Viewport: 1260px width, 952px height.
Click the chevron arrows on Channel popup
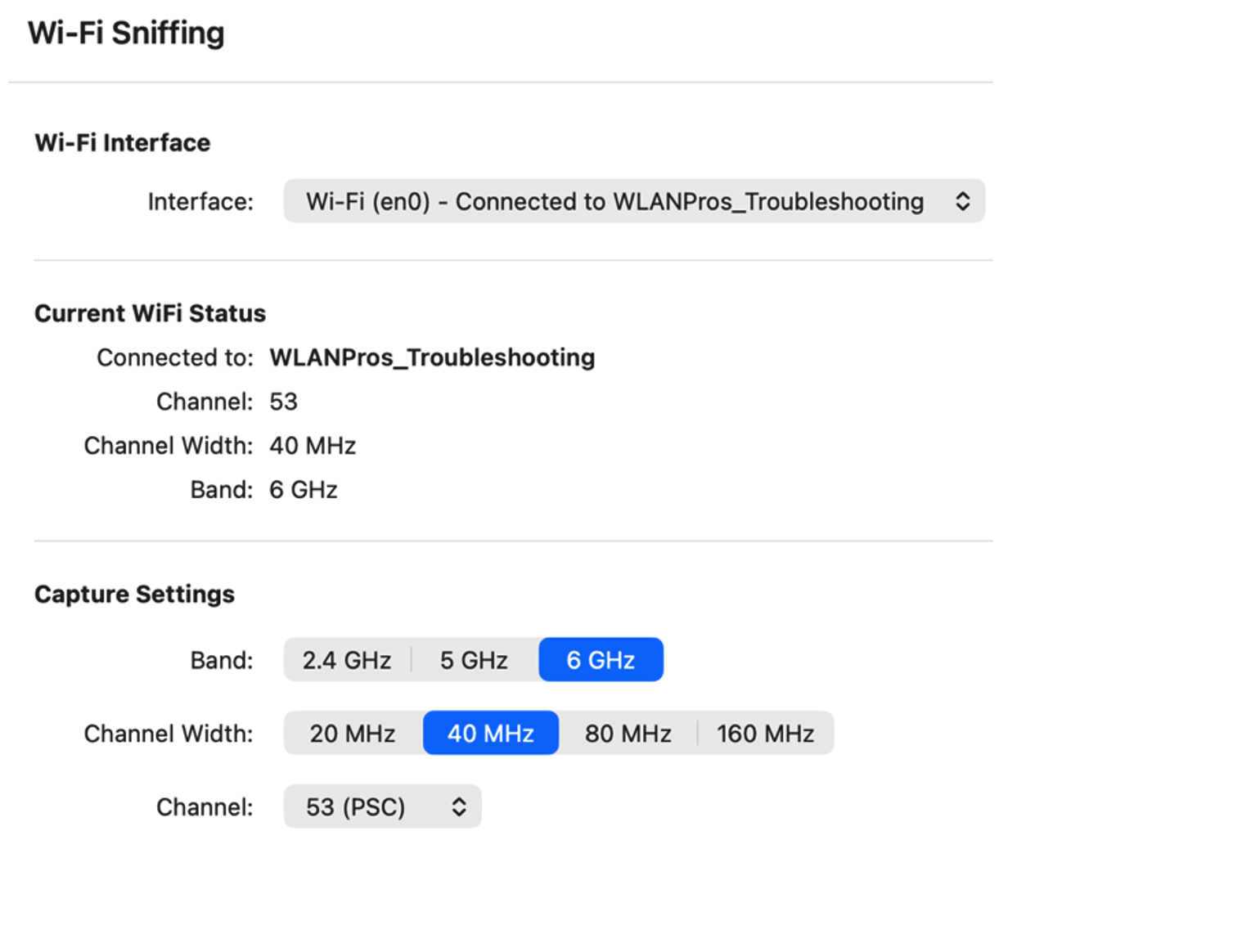coord(459,807)
